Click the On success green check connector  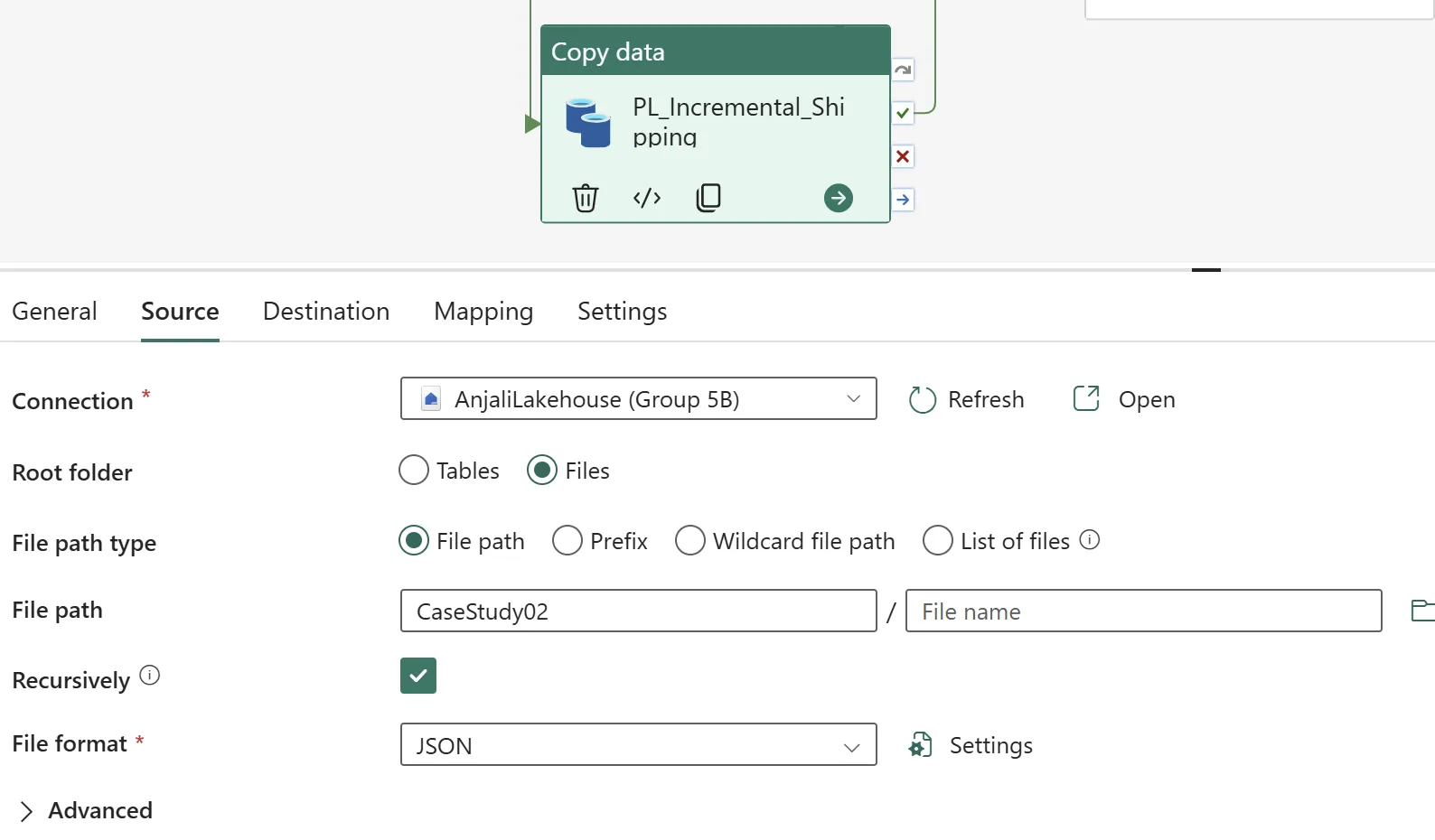903,113
